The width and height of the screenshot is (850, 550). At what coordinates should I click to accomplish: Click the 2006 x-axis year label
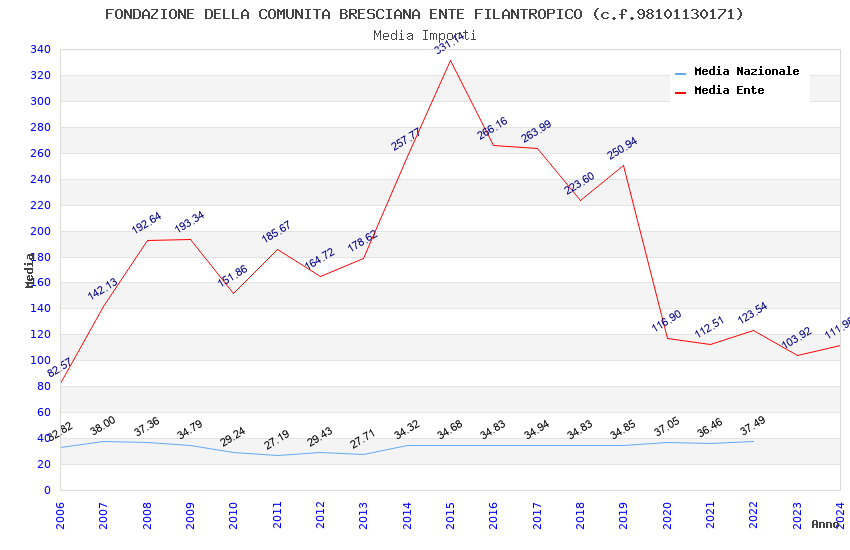point(60,515)
